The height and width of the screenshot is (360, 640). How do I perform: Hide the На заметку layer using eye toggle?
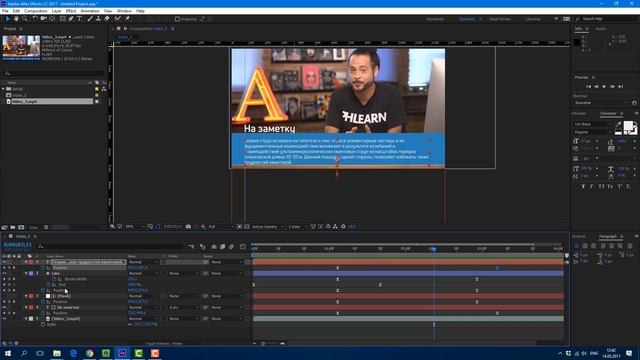[x=4, y=307]
